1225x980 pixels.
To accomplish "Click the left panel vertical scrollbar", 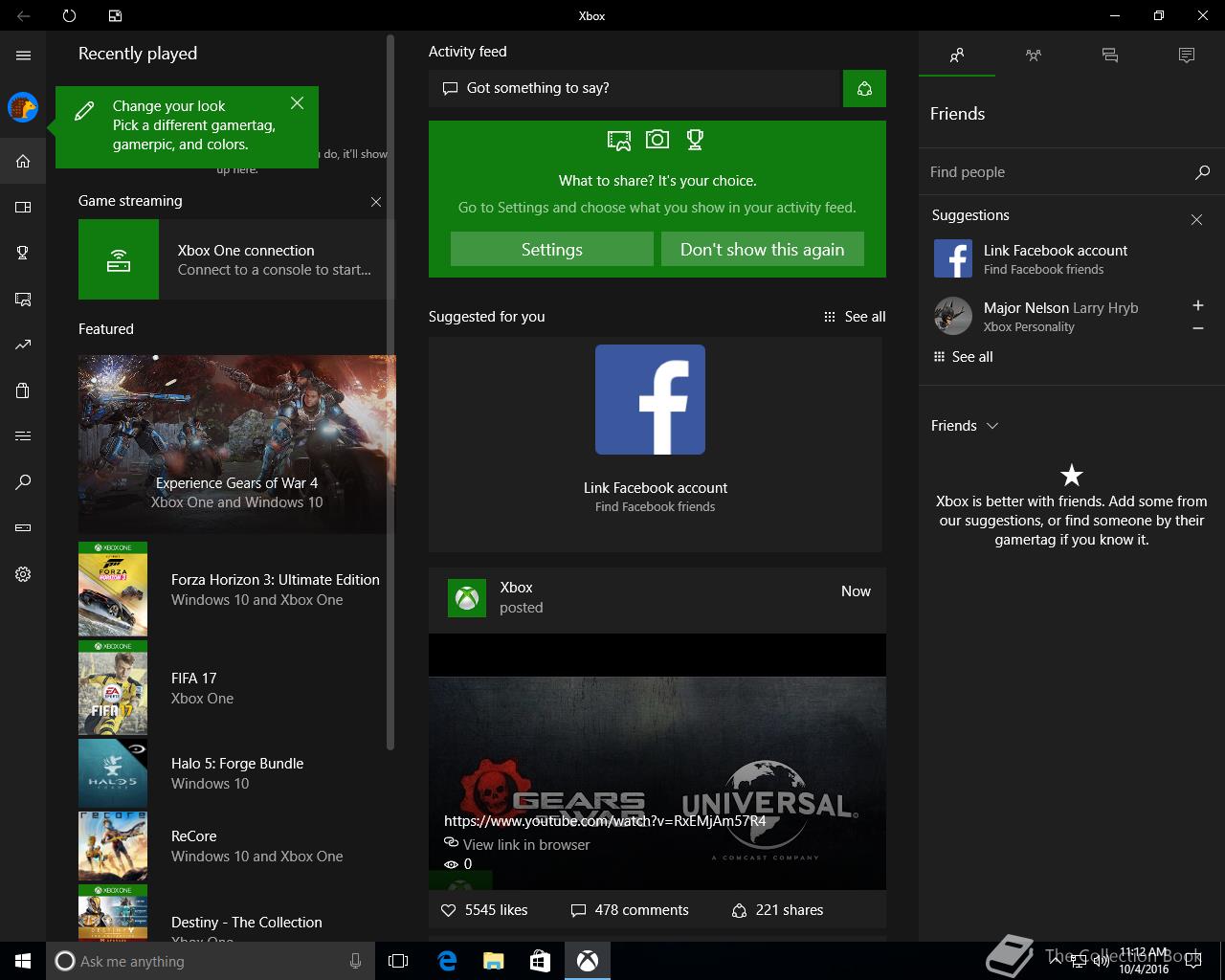I will click(x=390, y=392).
